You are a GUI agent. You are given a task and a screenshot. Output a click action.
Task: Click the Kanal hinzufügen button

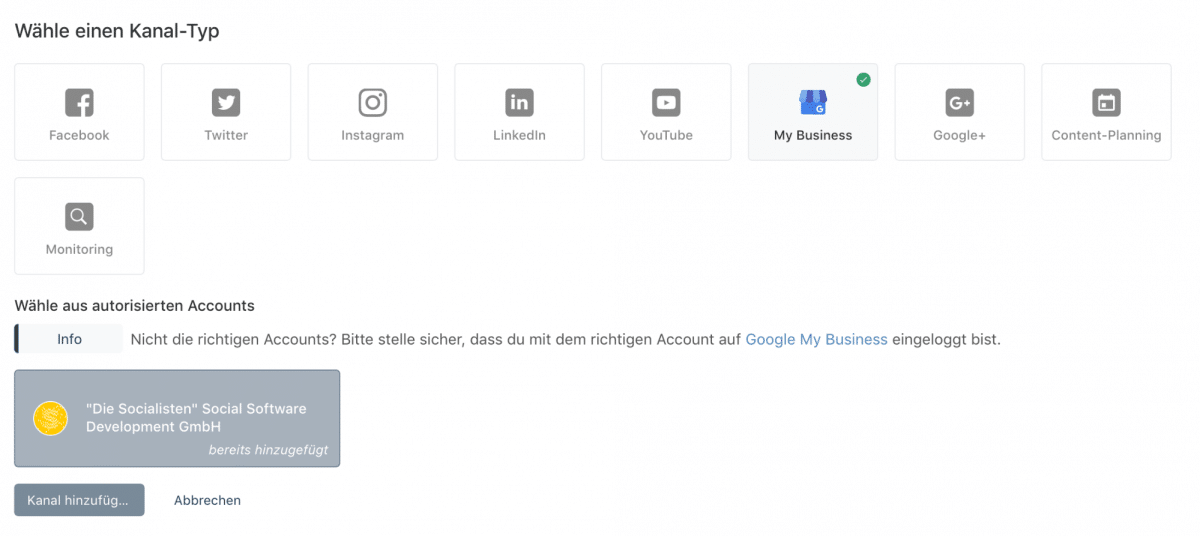[79, 500]
